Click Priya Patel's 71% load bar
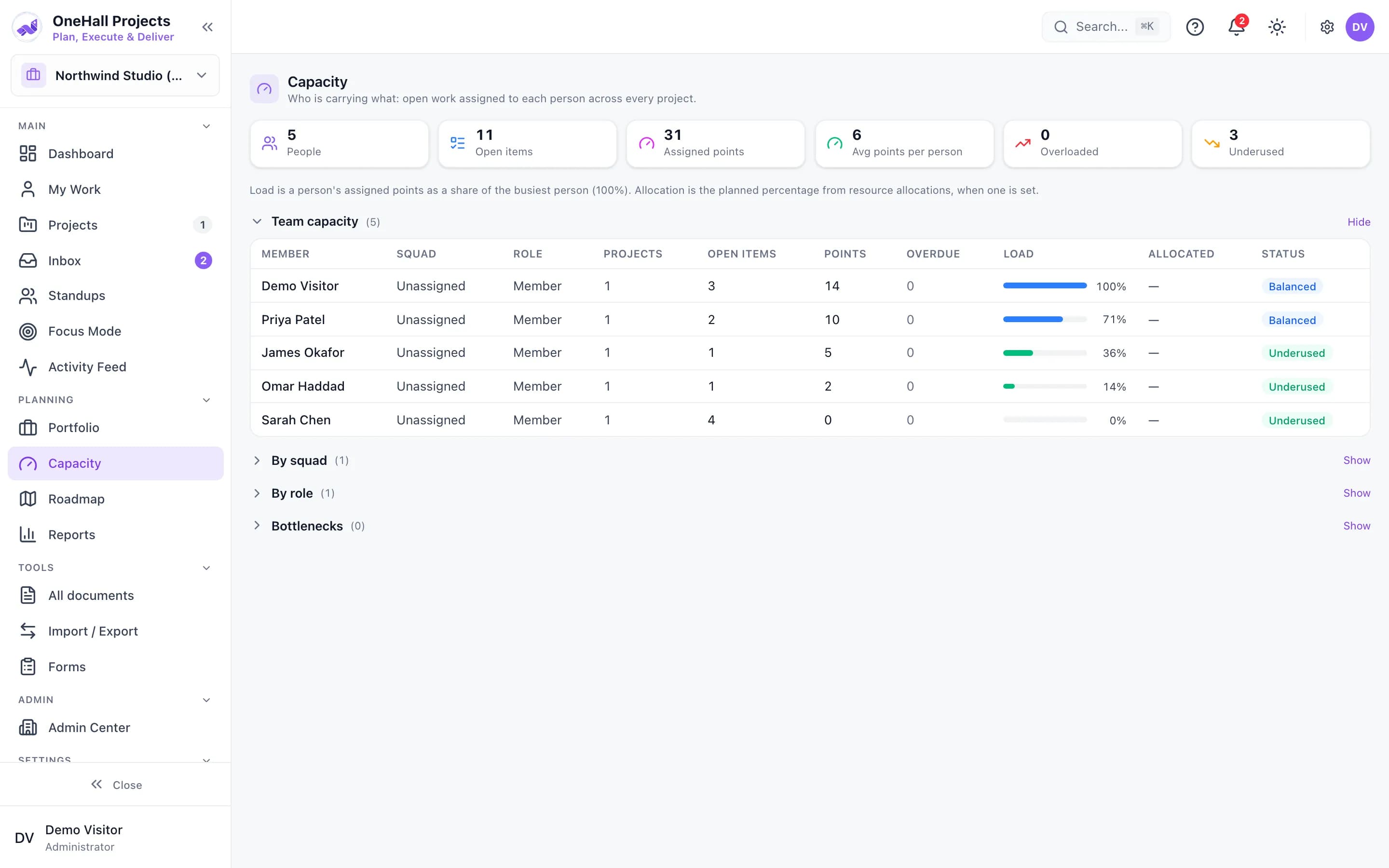1389x868 pixels. (x=1045, y=319)
